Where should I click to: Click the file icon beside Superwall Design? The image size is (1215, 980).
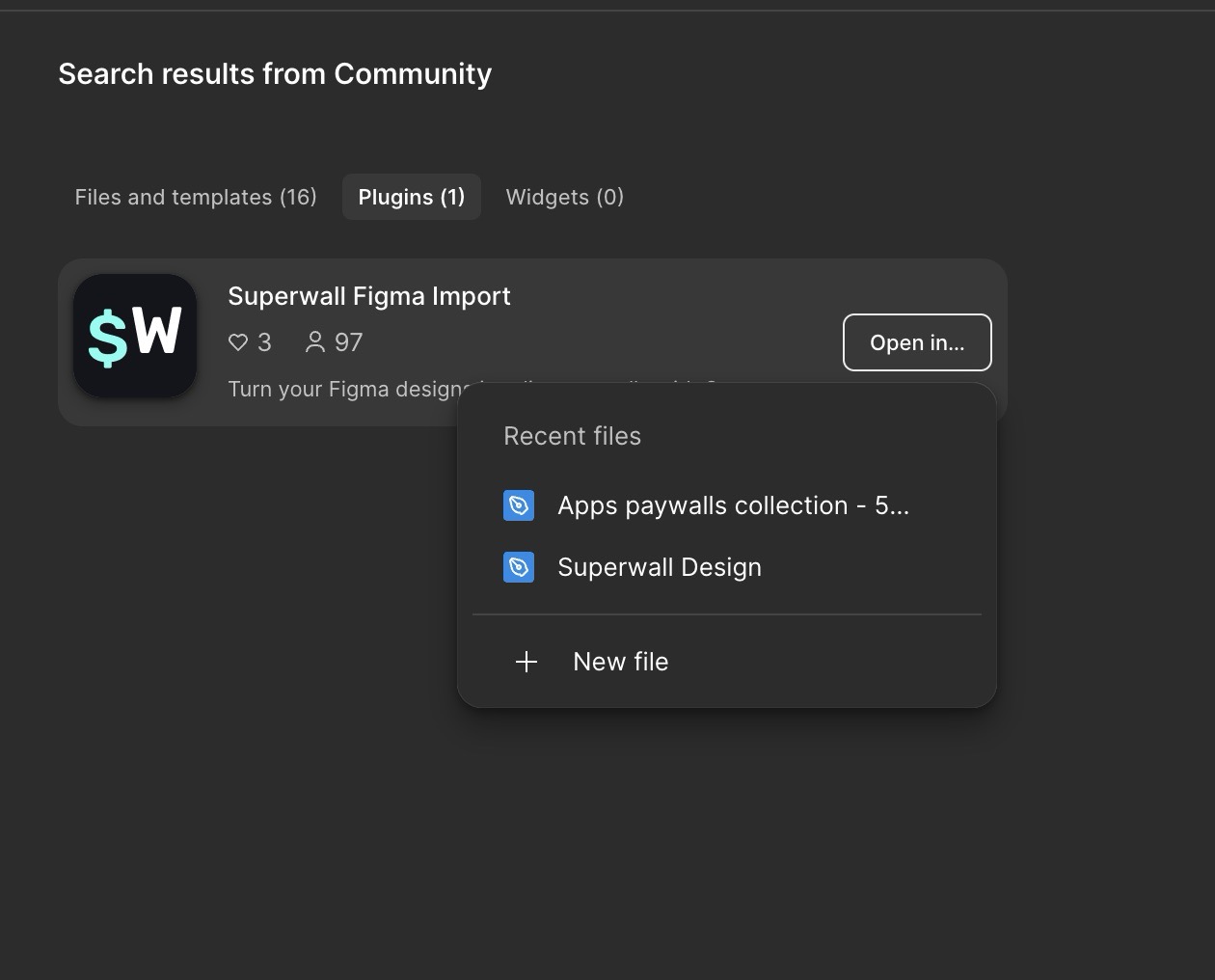[519, 567]
